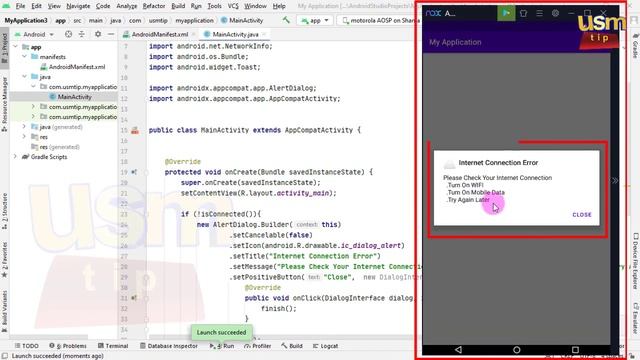Tap the Android home navigation button
Image resolution: width=640 pixels, height=360 pixels.
[517, 350]
